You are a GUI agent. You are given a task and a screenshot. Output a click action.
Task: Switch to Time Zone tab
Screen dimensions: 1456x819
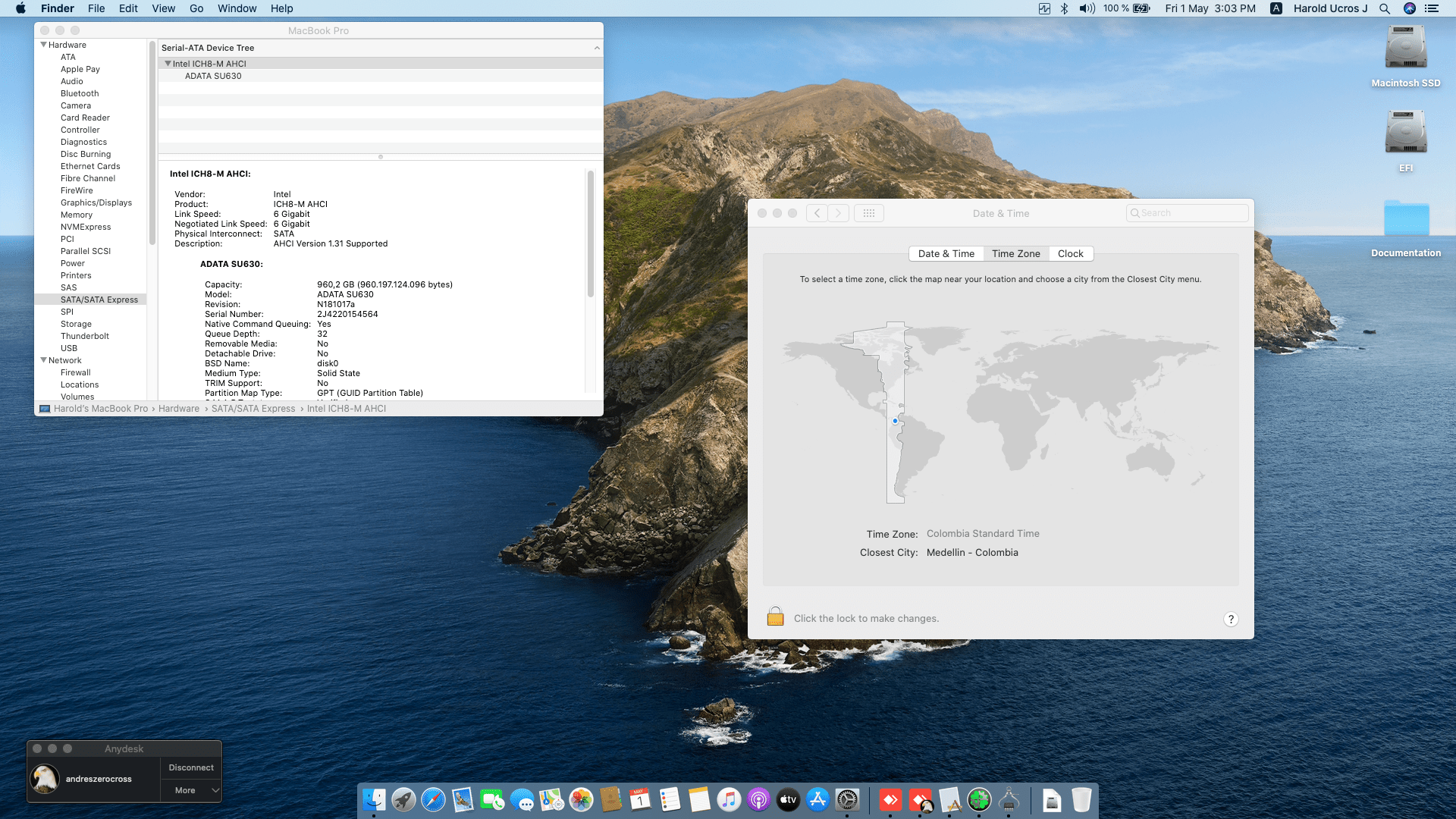tap(1016, 254)
